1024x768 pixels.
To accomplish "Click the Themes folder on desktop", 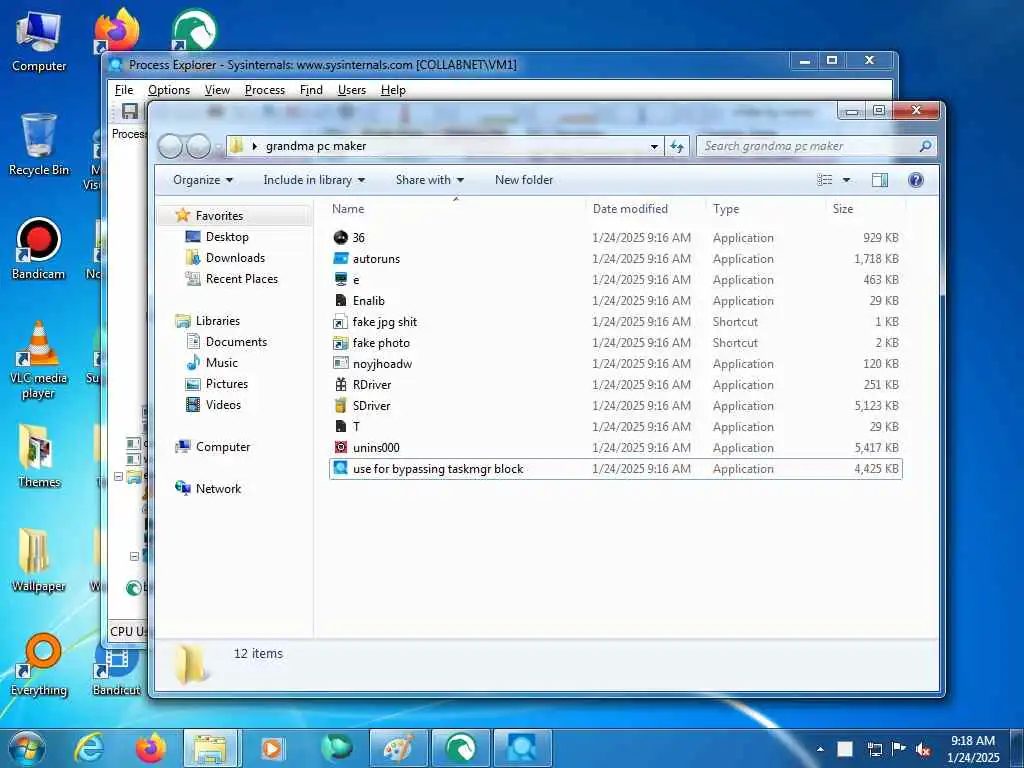I will point(39,456).
